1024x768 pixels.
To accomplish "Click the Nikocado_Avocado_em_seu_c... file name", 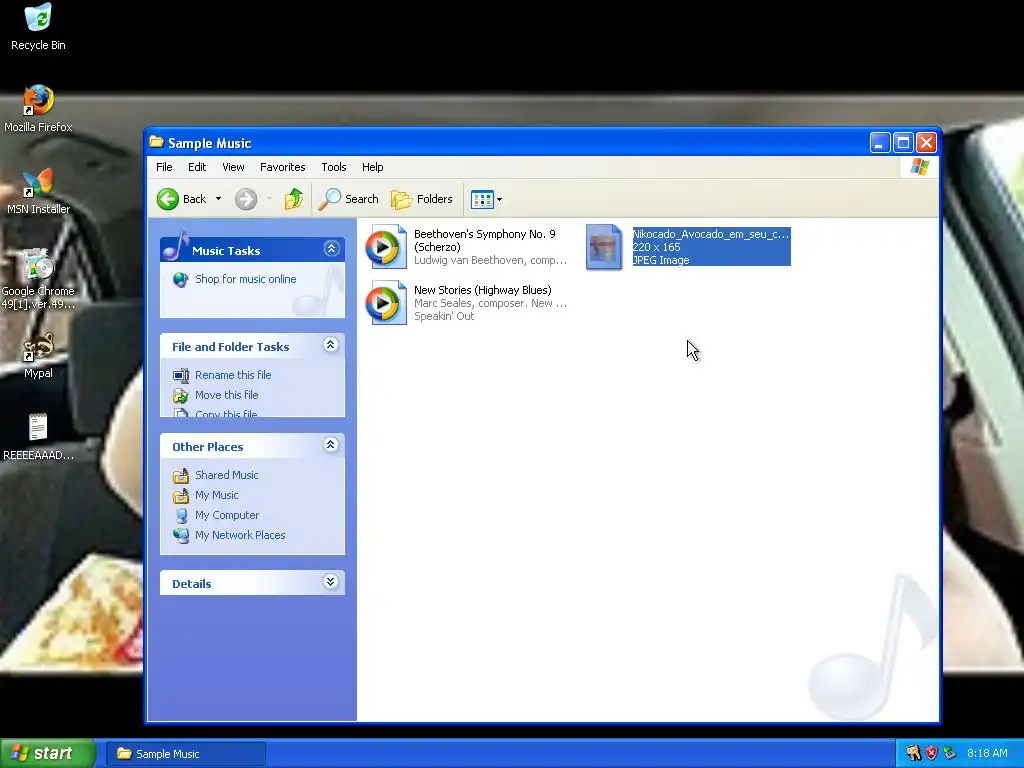I will (x=711, y=234).
